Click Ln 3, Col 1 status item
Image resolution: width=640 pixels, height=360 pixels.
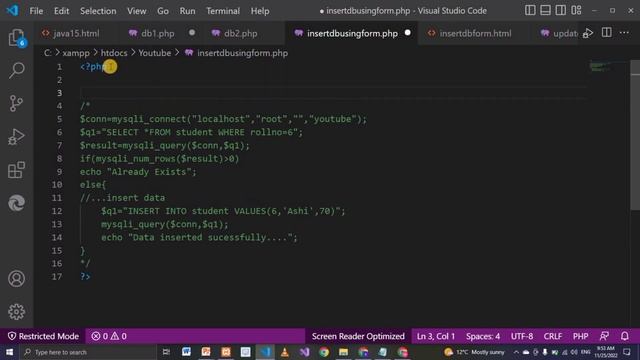pyautogui.click(x=436, y=336)
